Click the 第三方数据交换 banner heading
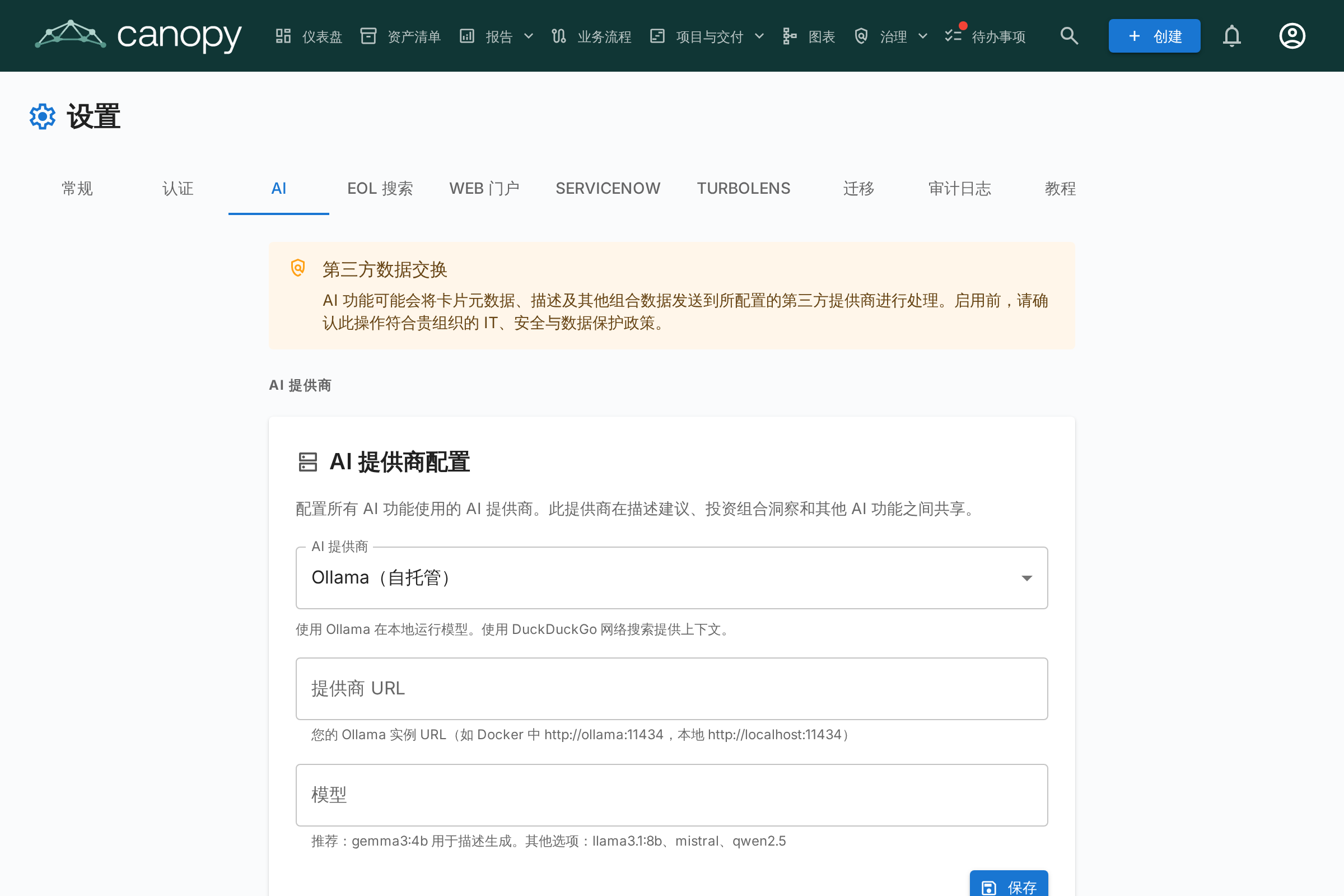Viewport: 1344px width, 896px height. (385, 270)
